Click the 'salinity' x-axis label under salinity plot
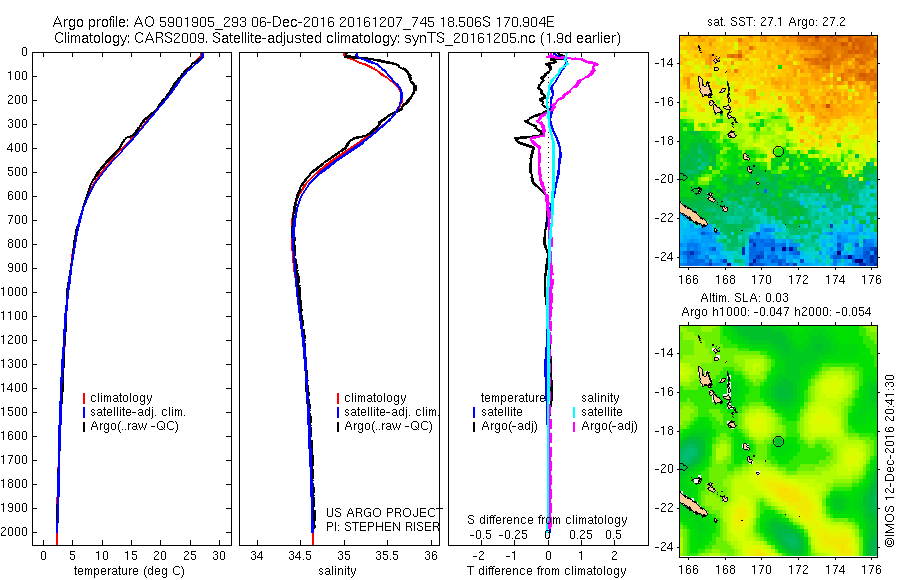 coord(338,571)
